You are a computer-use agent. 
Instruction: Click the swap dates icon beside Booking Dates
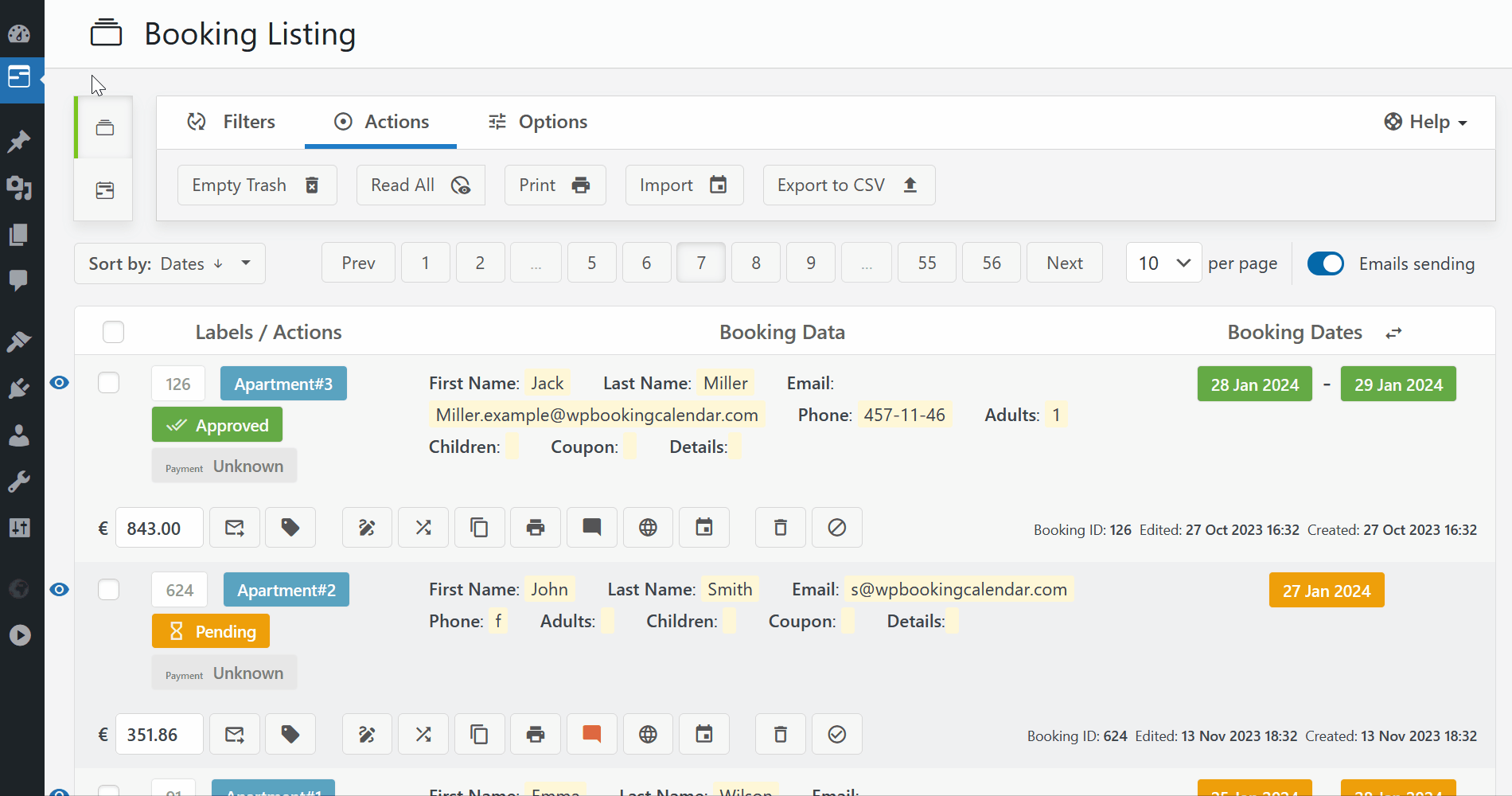(1393, 334)
